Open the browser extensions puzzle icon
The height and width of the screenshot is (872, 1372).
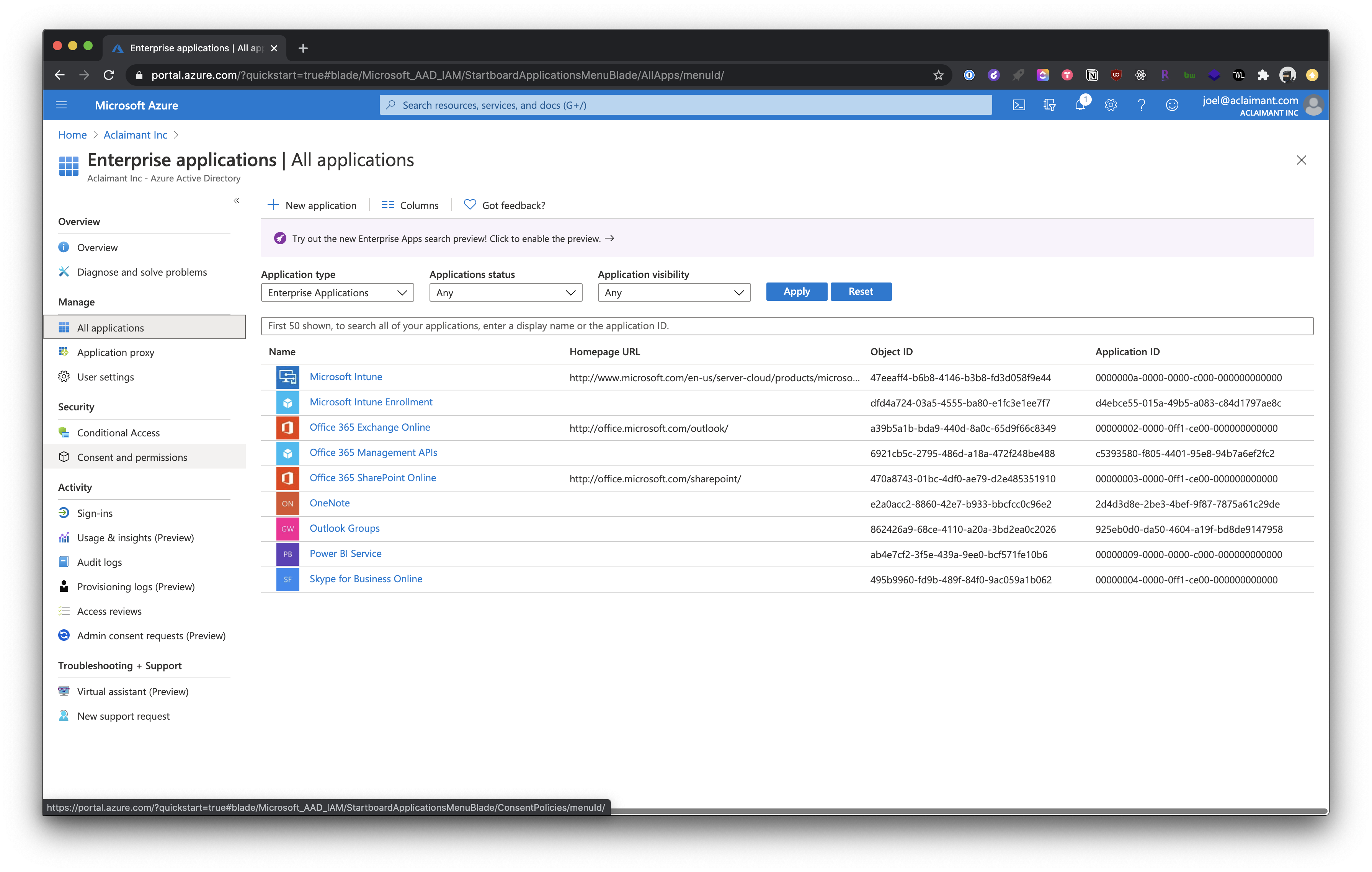[1263, 75]
